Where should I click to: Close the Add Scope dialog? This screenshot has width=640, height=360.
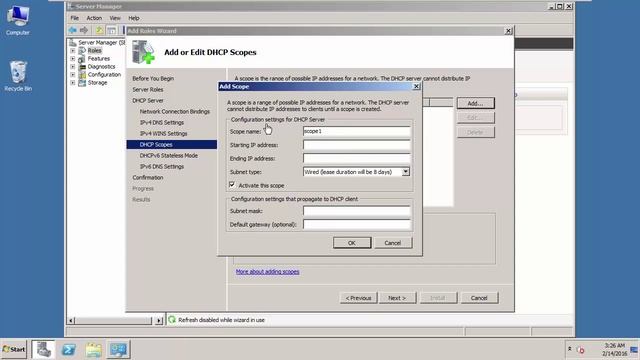coord(416,87)
